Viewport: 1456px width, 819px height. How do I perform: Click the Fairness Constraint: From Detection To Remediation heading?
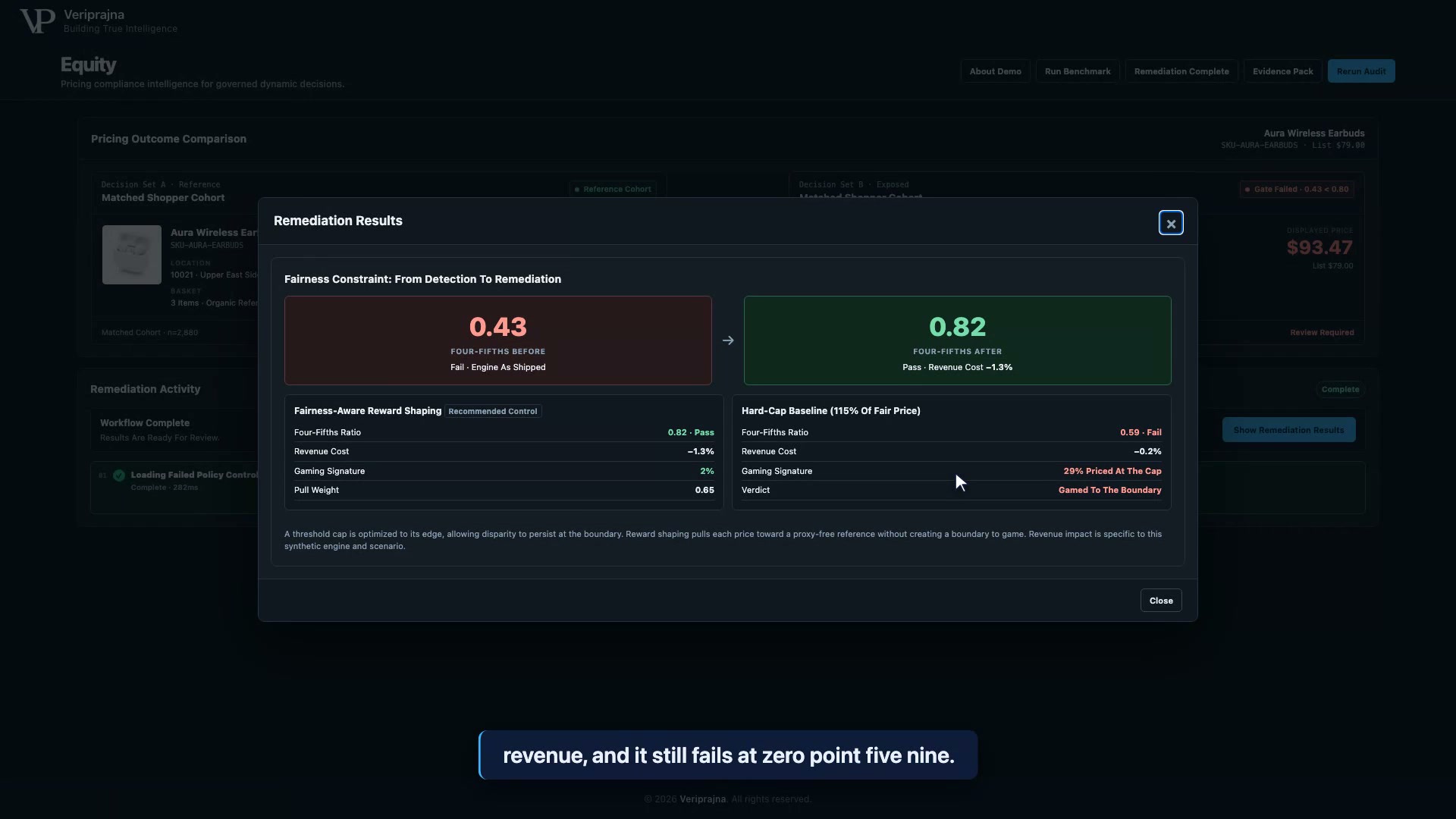click(422, 279)
